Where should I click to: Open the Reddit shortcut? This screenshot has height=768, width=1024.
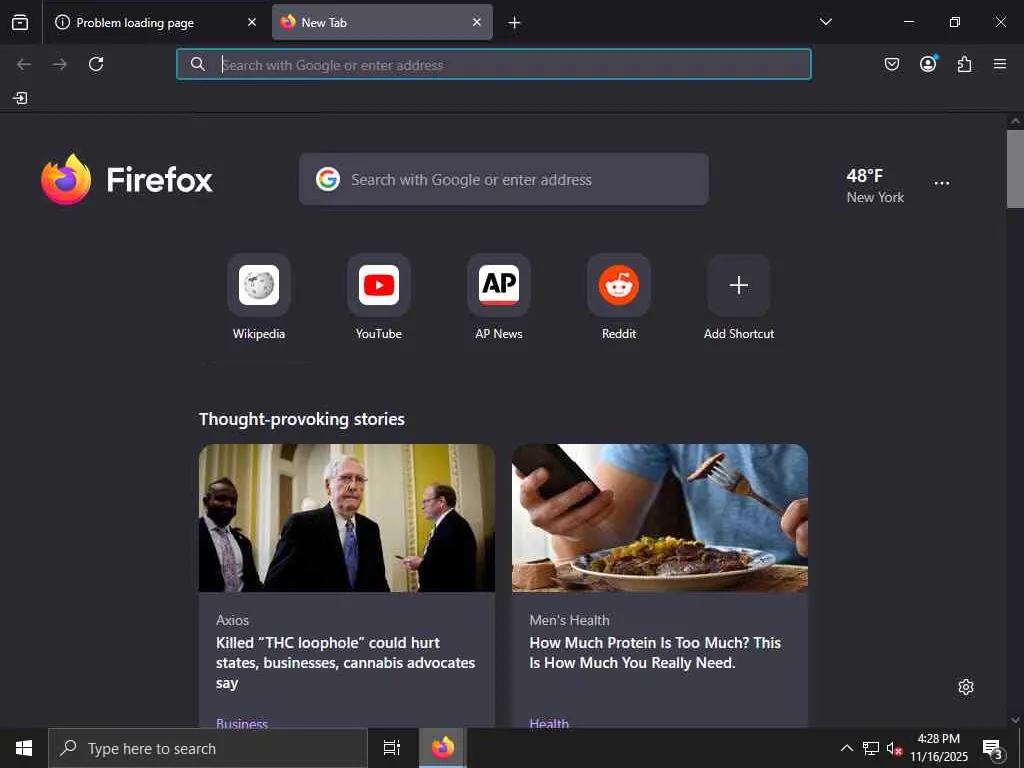click(x=619, y=297)
